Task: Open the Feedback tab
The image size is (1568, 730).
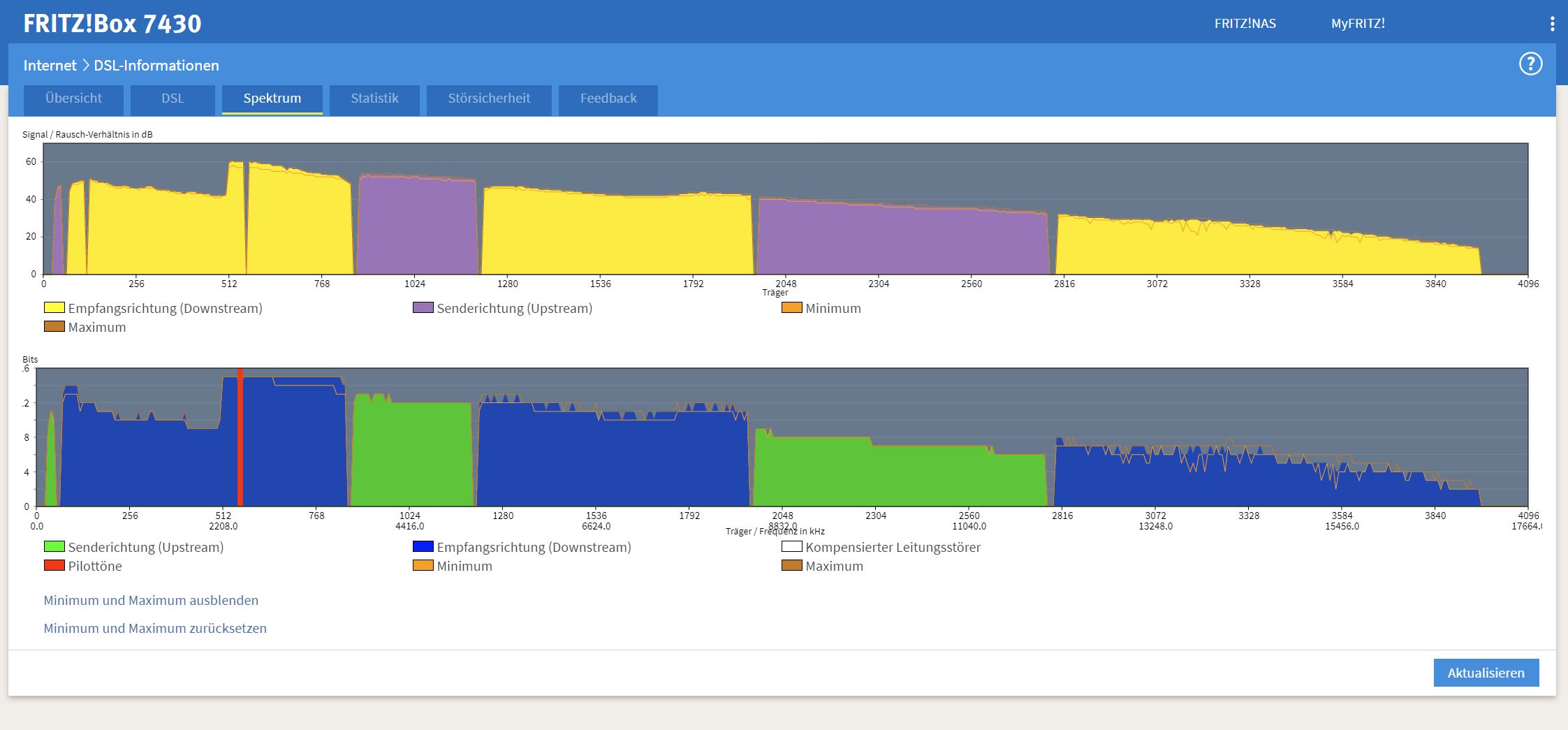Action: click(608, 99)
